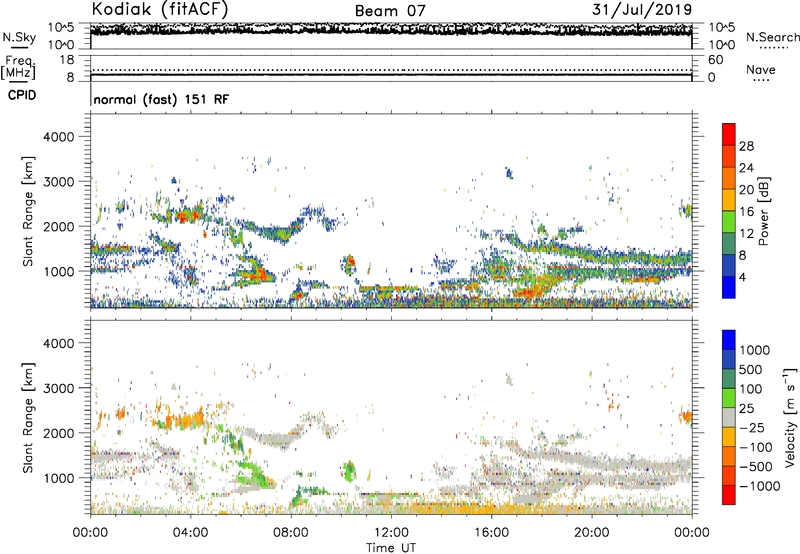
Task: Click the "100" value on Velocity colorbar
Action: (x=751, y=389)
